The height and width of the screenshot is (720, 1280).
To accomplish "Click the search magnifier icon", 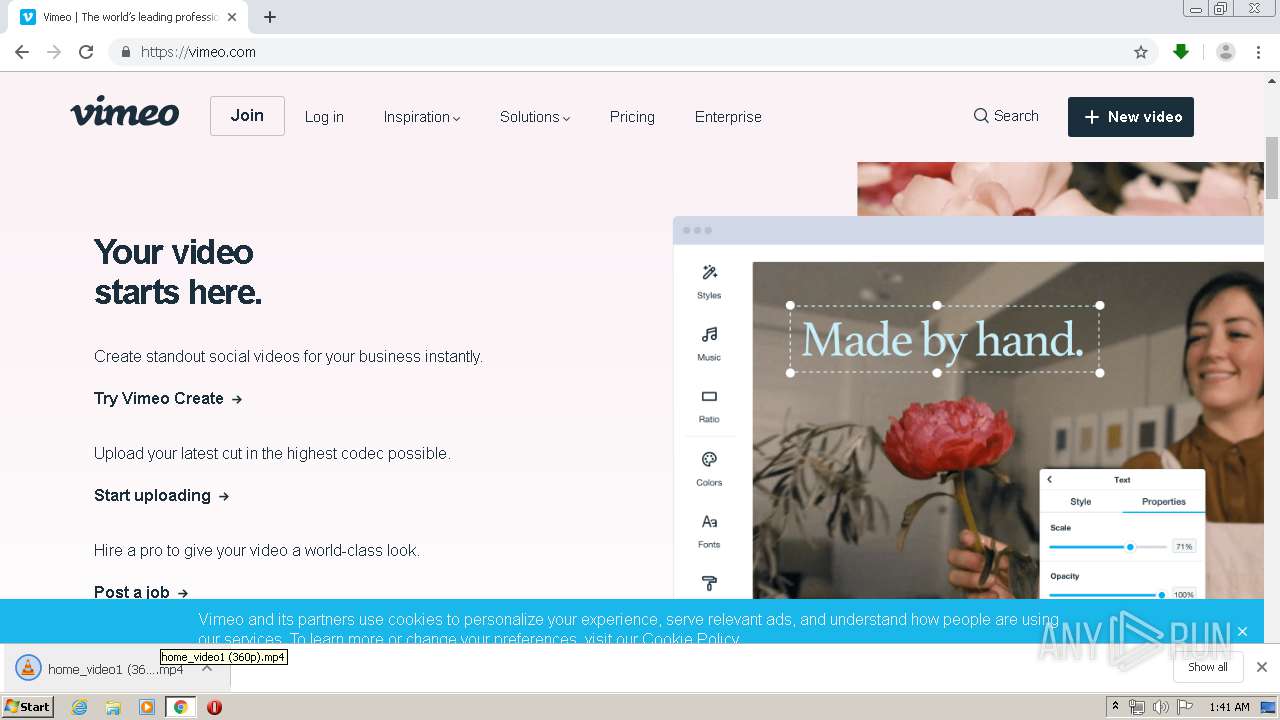I will point(981,116).
